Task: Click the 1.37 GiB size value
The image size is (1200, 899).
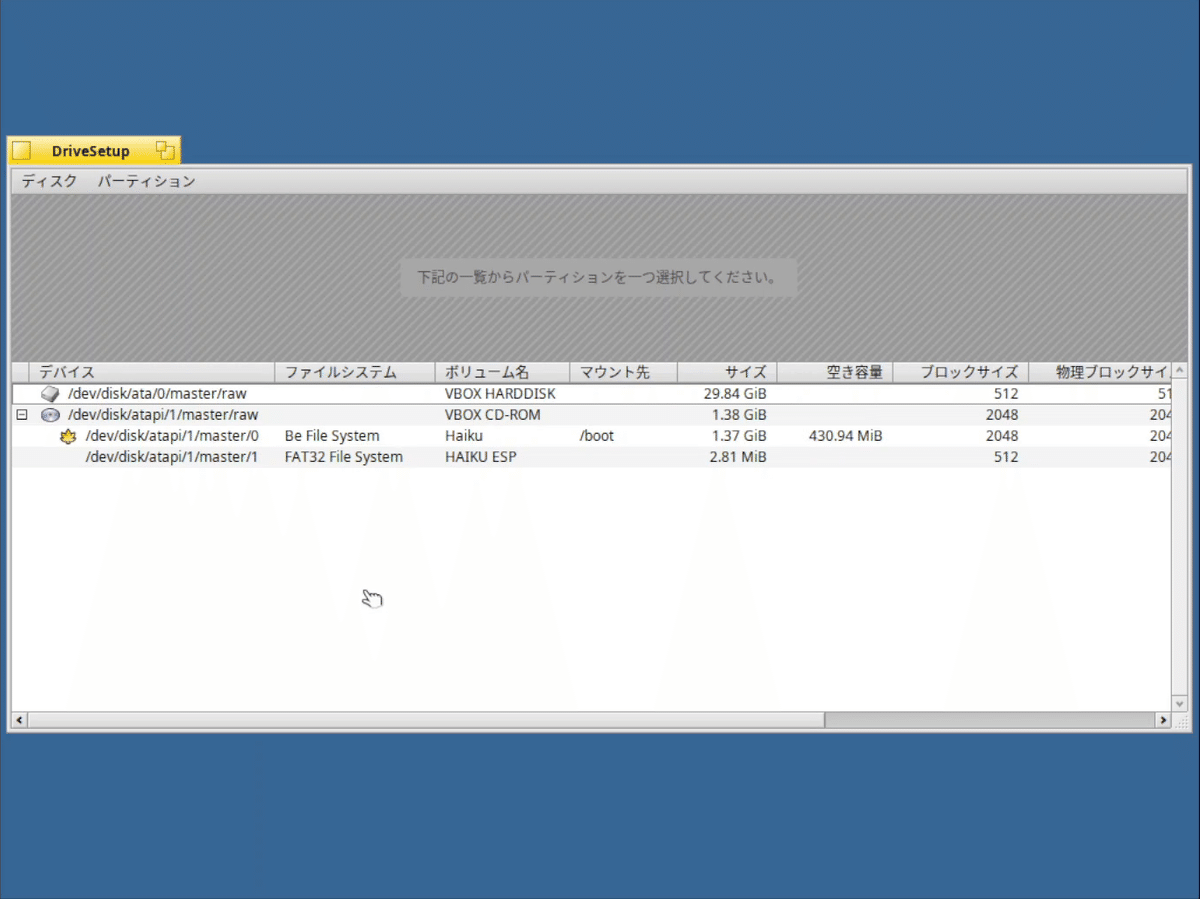Action: (x=739, y=436)
